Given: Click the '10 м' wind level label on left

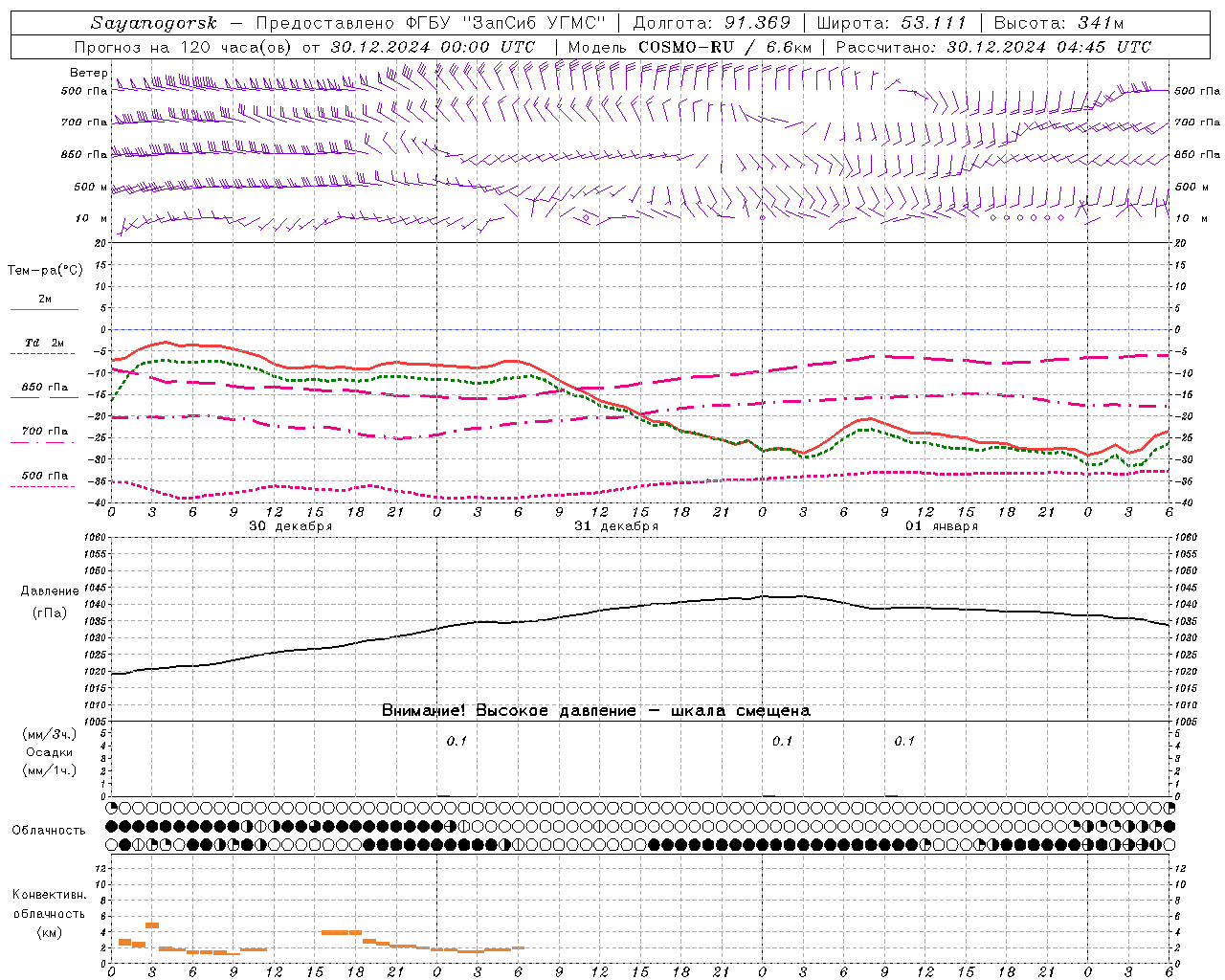Looking at the screenshot, I should coord(91,218).
